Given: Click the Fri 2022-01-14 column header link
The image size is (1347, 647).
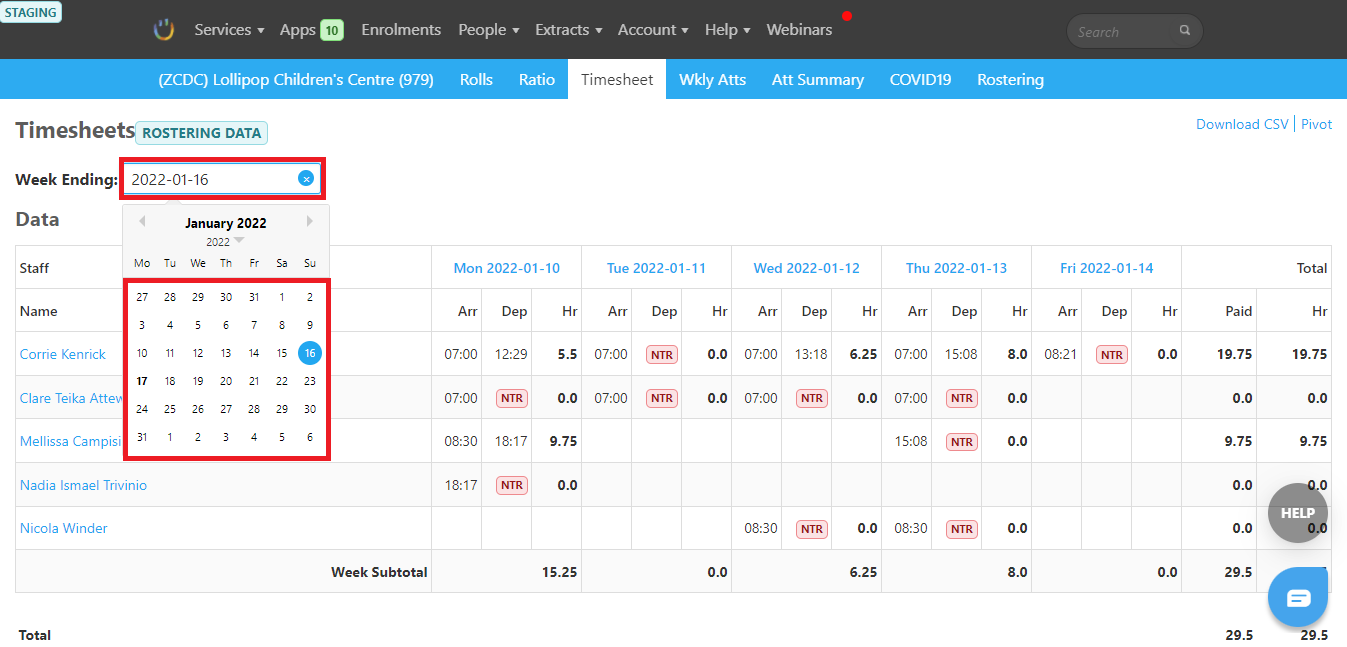Looking at the screenshot, I should tap(1107, 268).
